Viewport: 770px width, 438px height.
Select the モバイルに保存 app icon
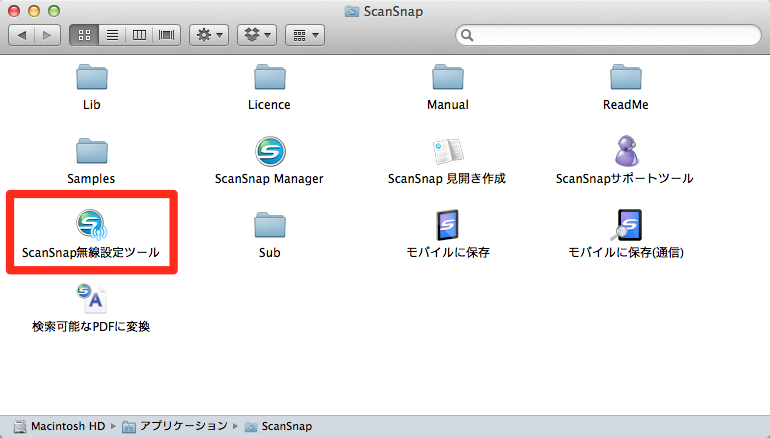(448, 225)
